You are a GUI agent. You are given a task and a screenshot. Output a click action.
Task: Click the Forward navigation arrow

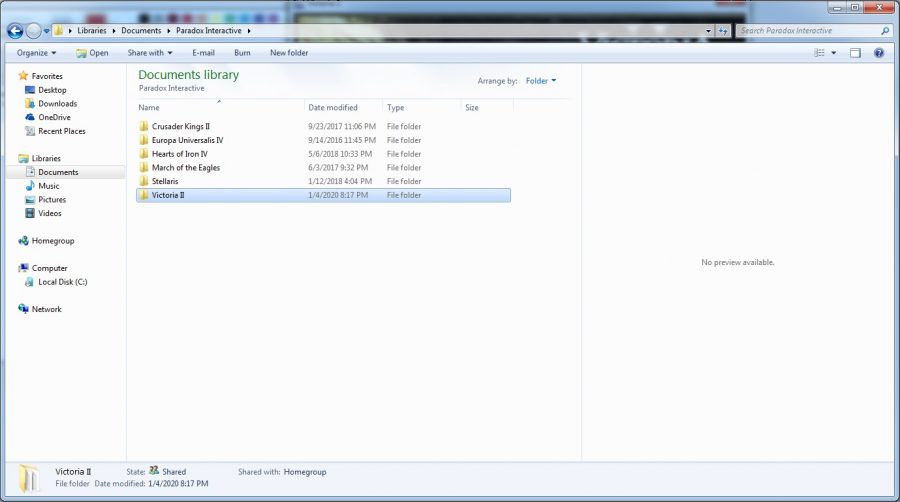(x=34, y=31)
